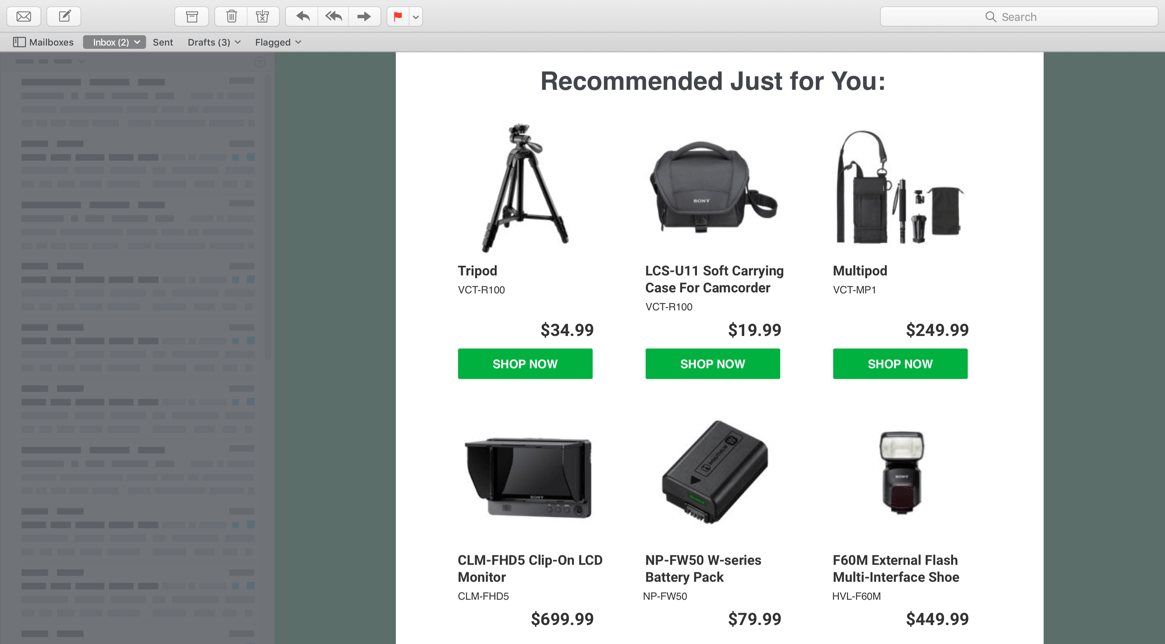Reply all to the message
This screenshot has width=1165, height=644.
click(x=334, y=16)
